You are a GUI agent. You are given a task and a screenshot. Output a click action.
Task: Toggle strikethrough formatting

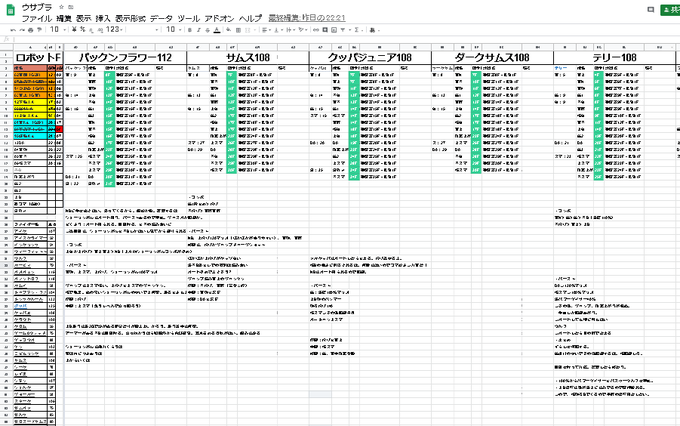(x=207, y=30)
